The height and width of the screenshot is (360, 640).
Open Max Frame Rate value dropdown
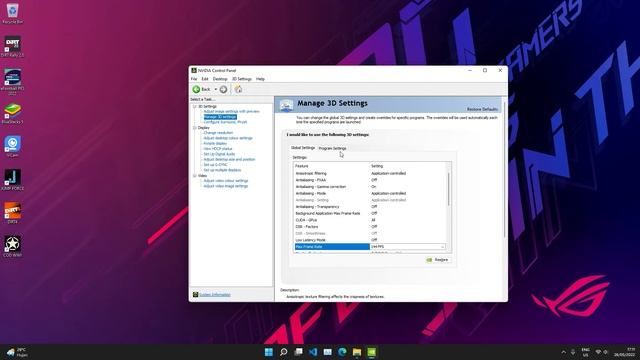pos(442,247)
